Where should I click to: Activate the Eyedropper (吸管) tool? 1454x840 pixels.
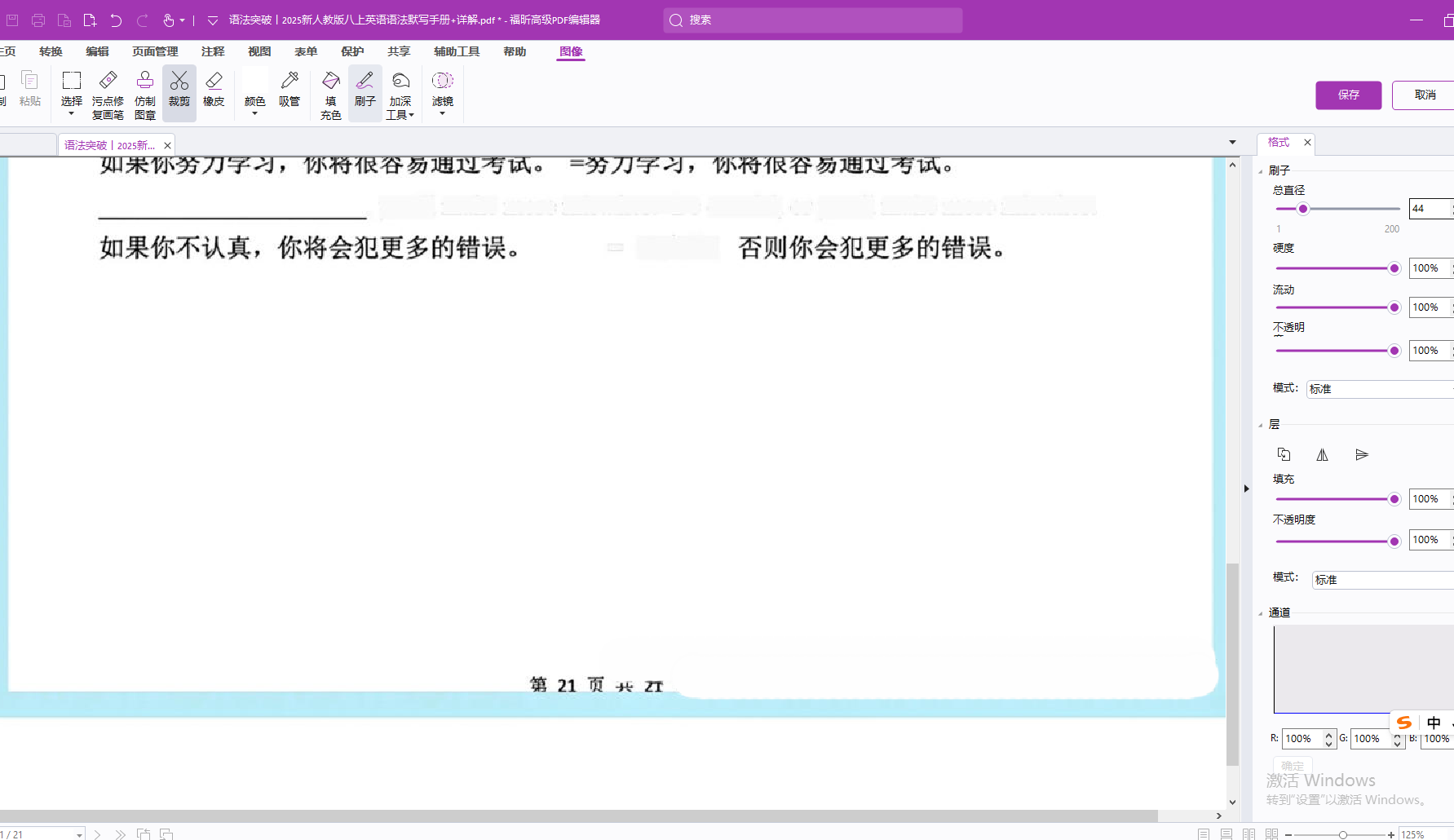coord(289,90)
